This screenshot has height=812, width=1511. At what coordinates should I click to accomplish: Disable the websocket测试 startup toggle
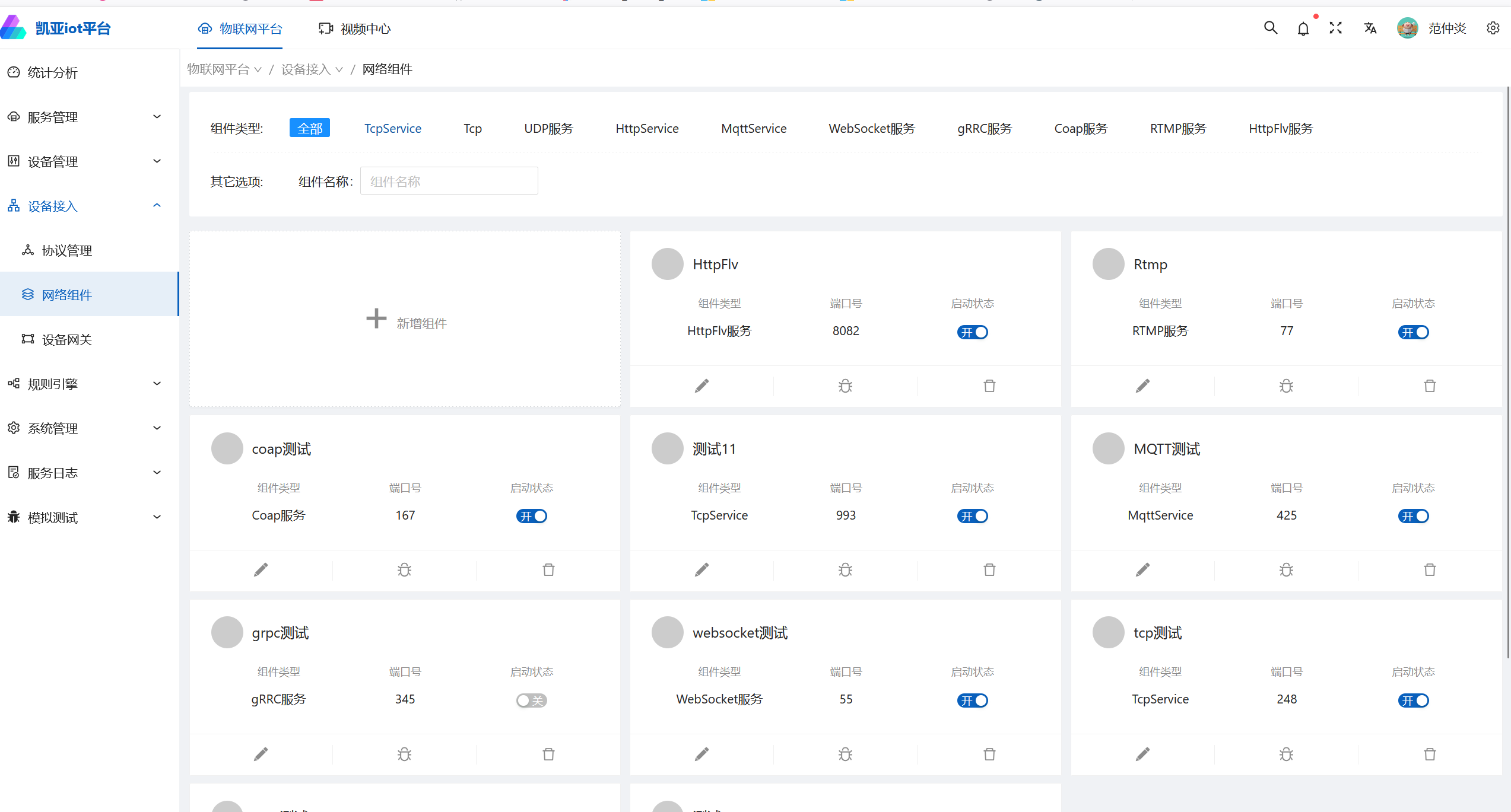(x=972, y=700)
